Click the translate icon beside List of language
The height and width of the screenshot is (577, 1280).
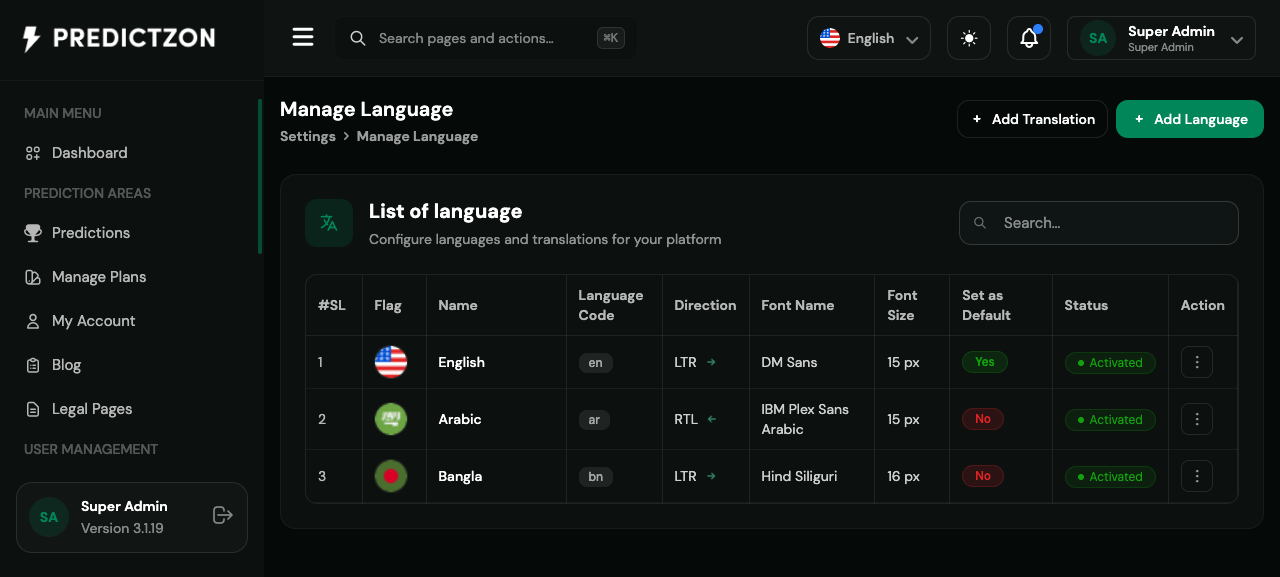(x=329, y=223)
